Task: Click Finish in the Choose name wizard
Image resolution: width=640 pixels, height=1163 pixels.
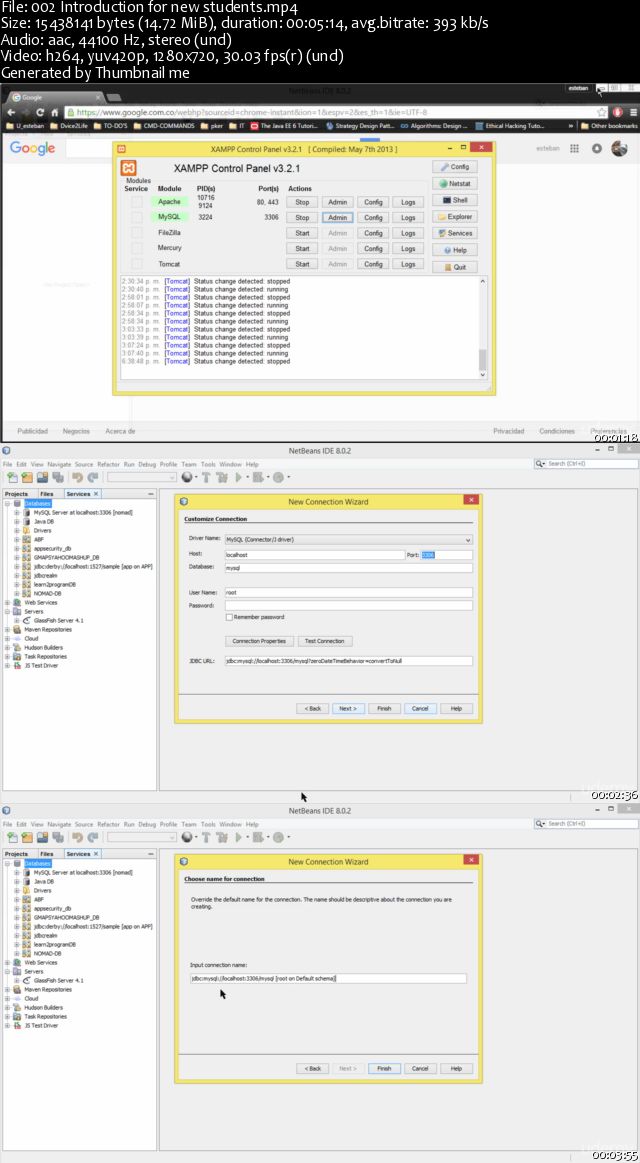Action: (x=384, y=1068)
